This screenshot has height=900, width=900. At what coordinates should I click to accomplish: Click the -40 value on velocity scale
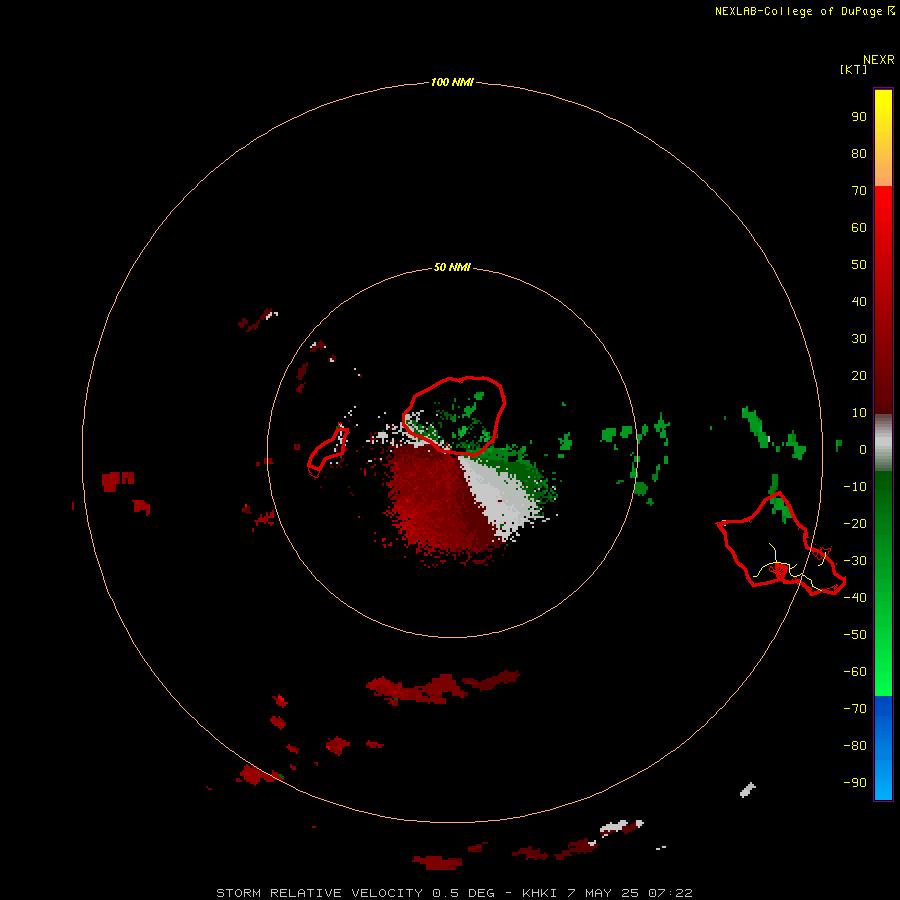(x=855, y=598)
